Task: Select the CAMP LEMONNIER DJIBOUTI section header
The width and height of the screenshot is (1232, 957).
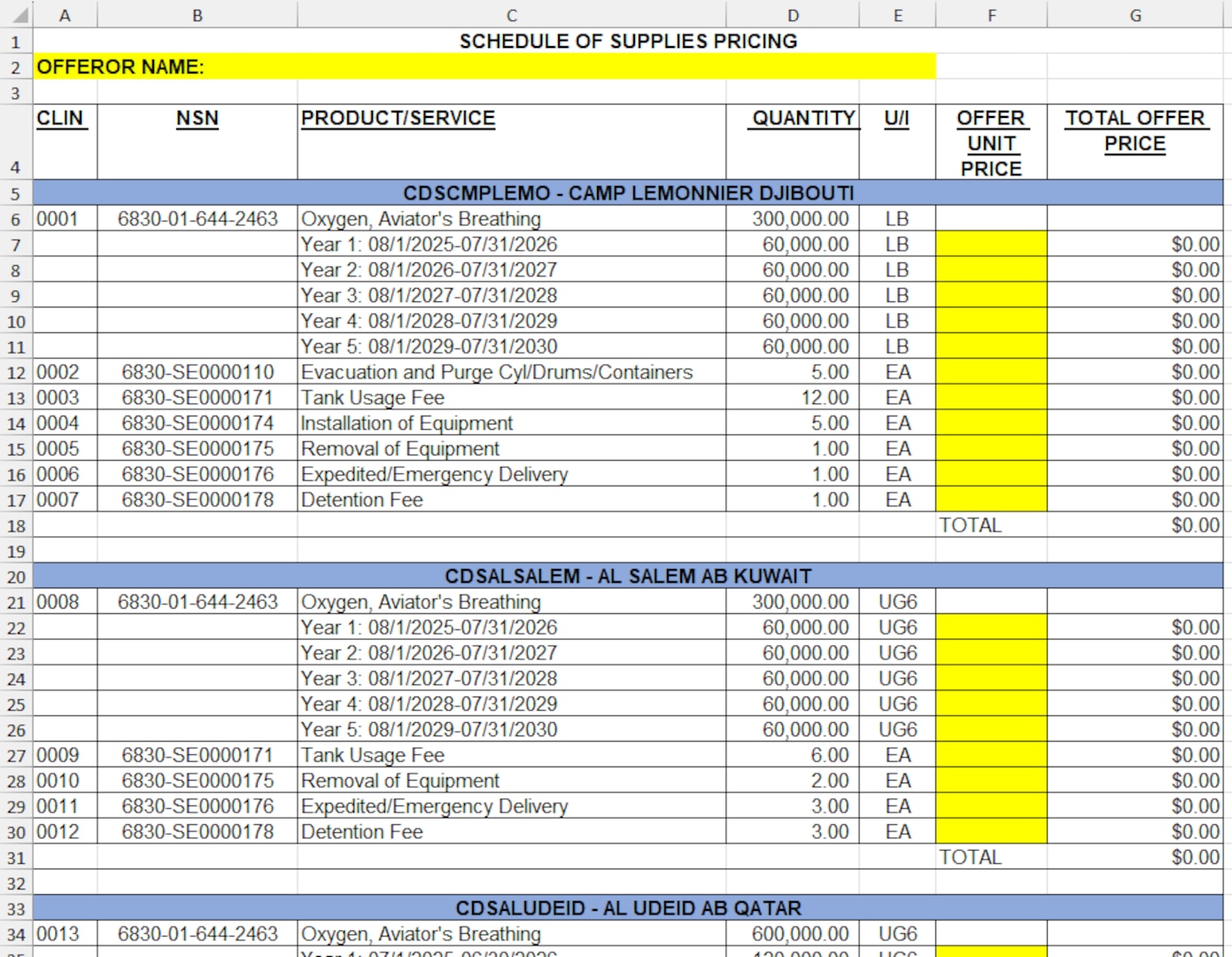Action: [x=629, y=193]
